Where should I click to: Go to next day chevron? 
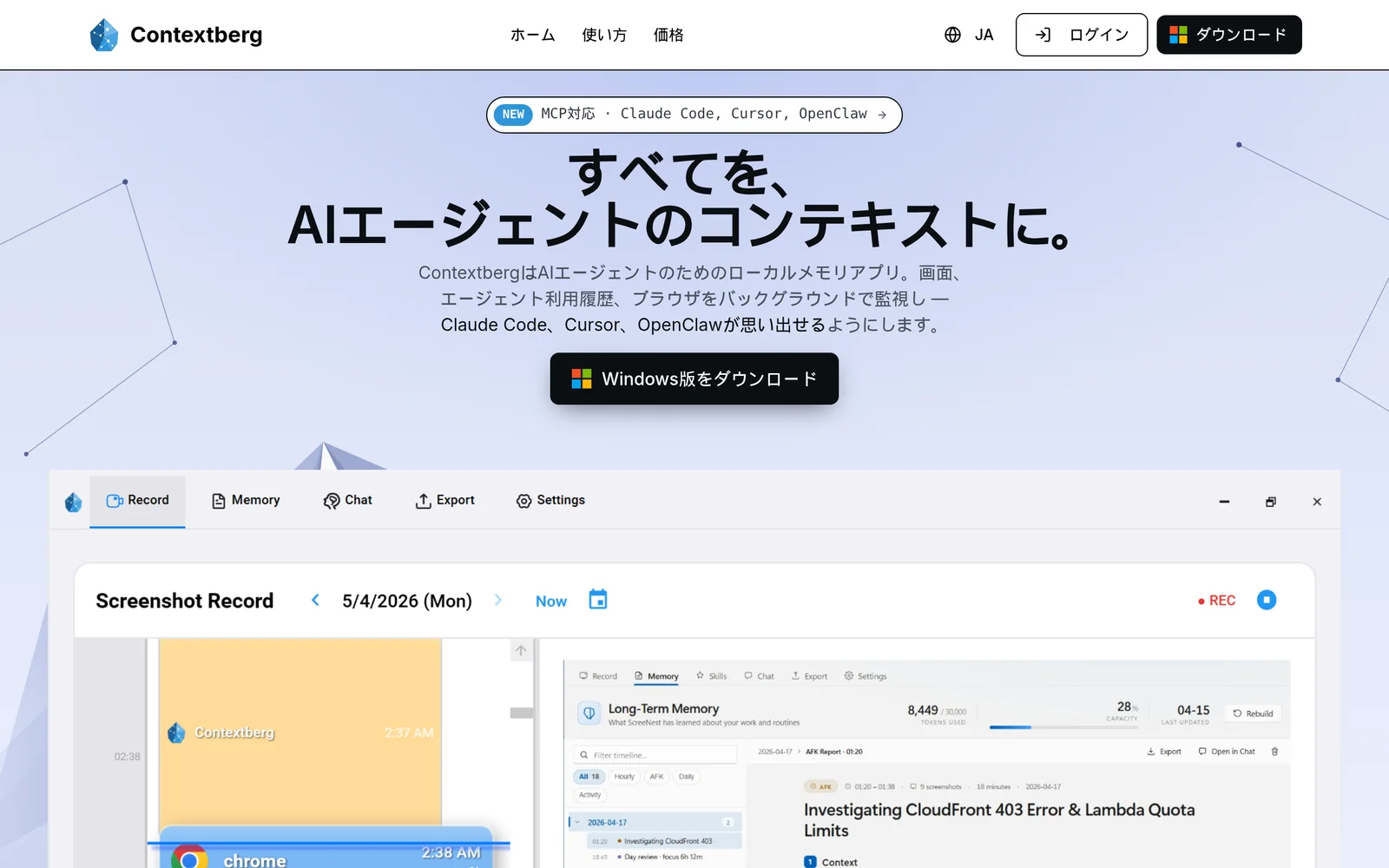point(498,600)
